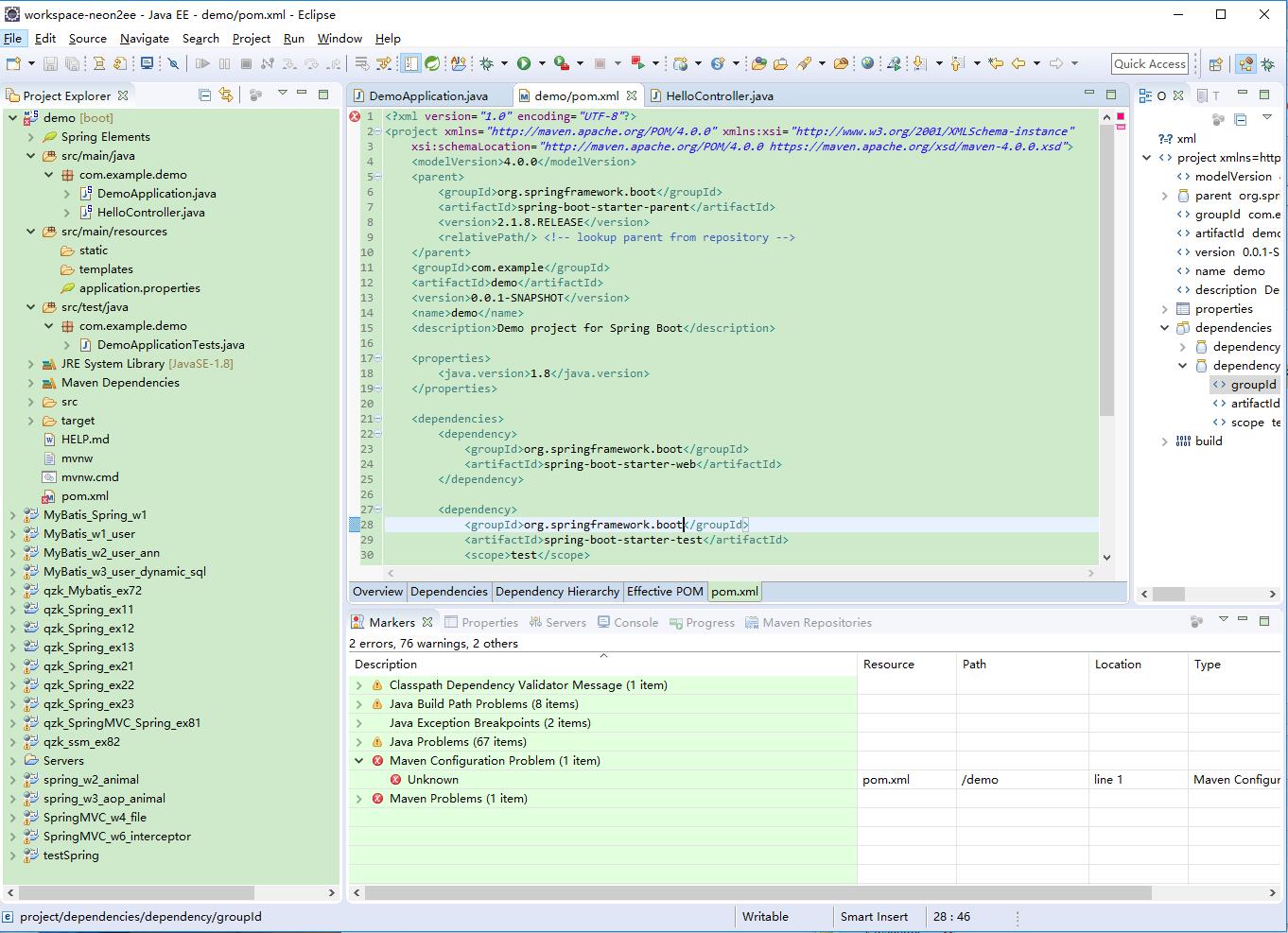This screenshot has height=933, width=1288.
Task: Close the demo/pom.xml editor tab
Action: pos(632,95)
